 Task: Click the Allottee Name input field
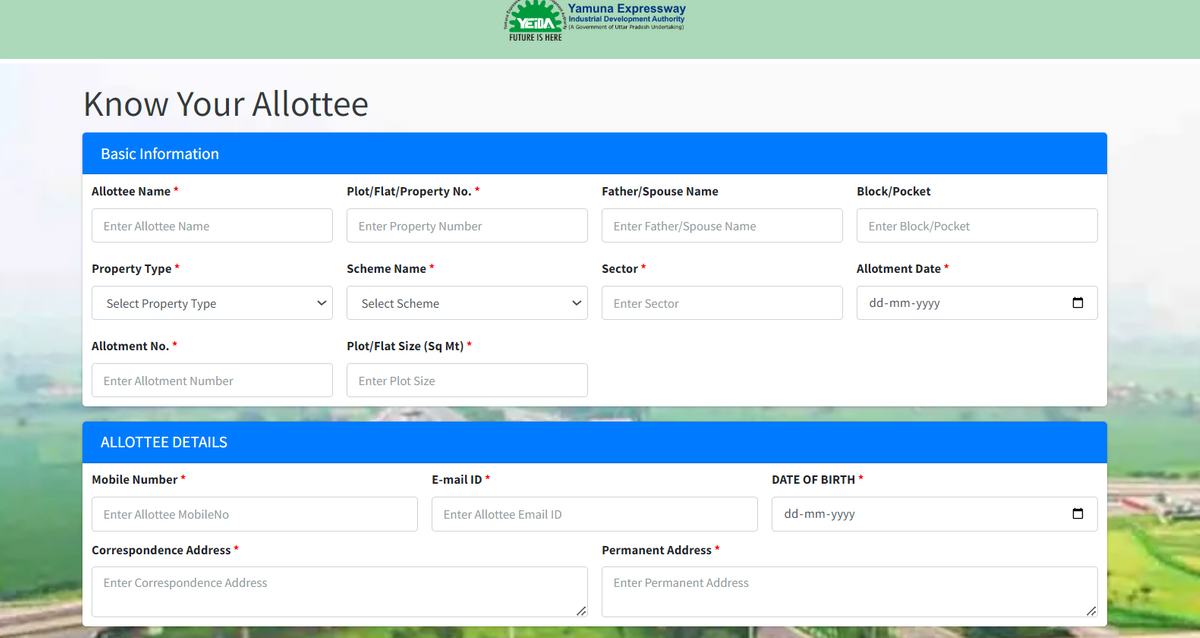(x=211, y=225)
